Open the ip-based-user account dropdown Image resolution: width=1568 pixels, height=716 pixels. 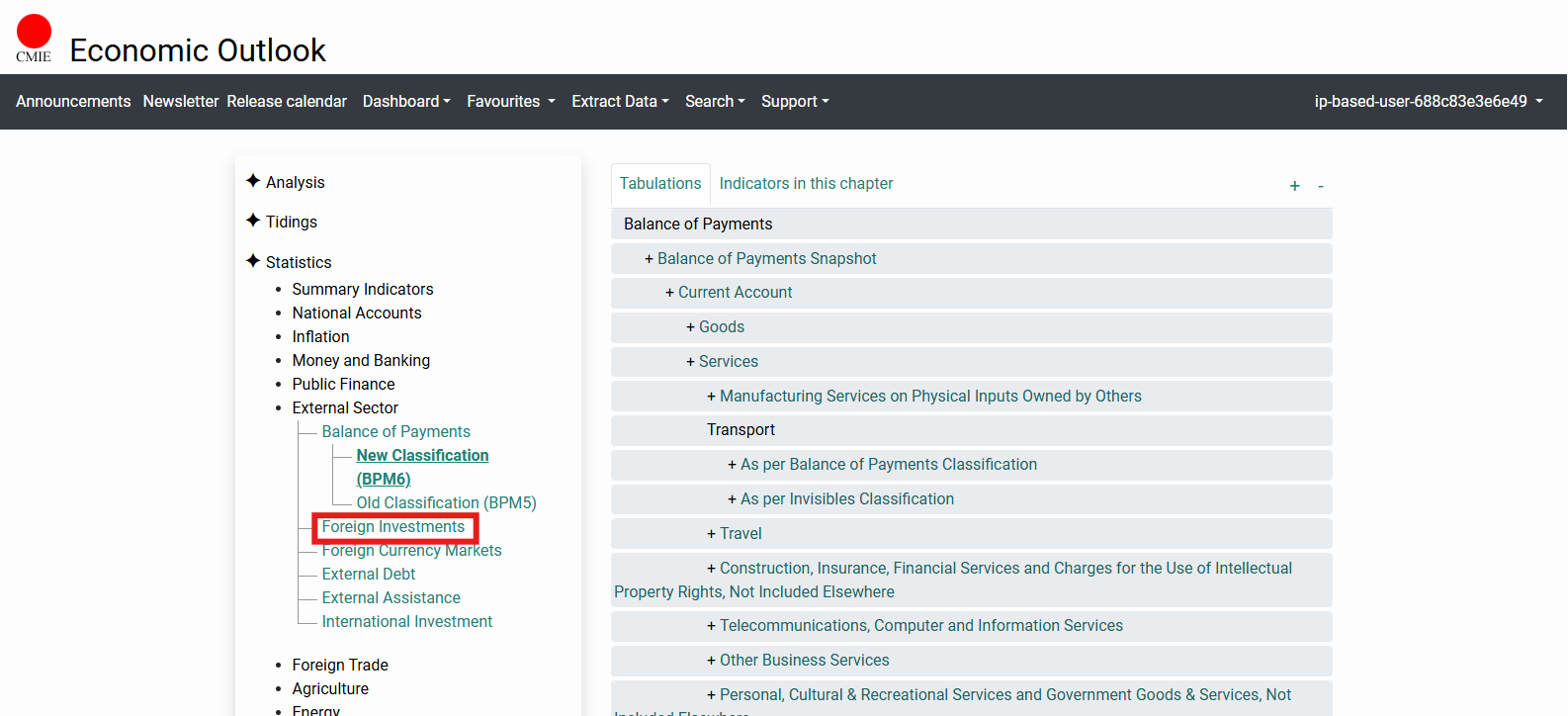[x=1428, y=102]
